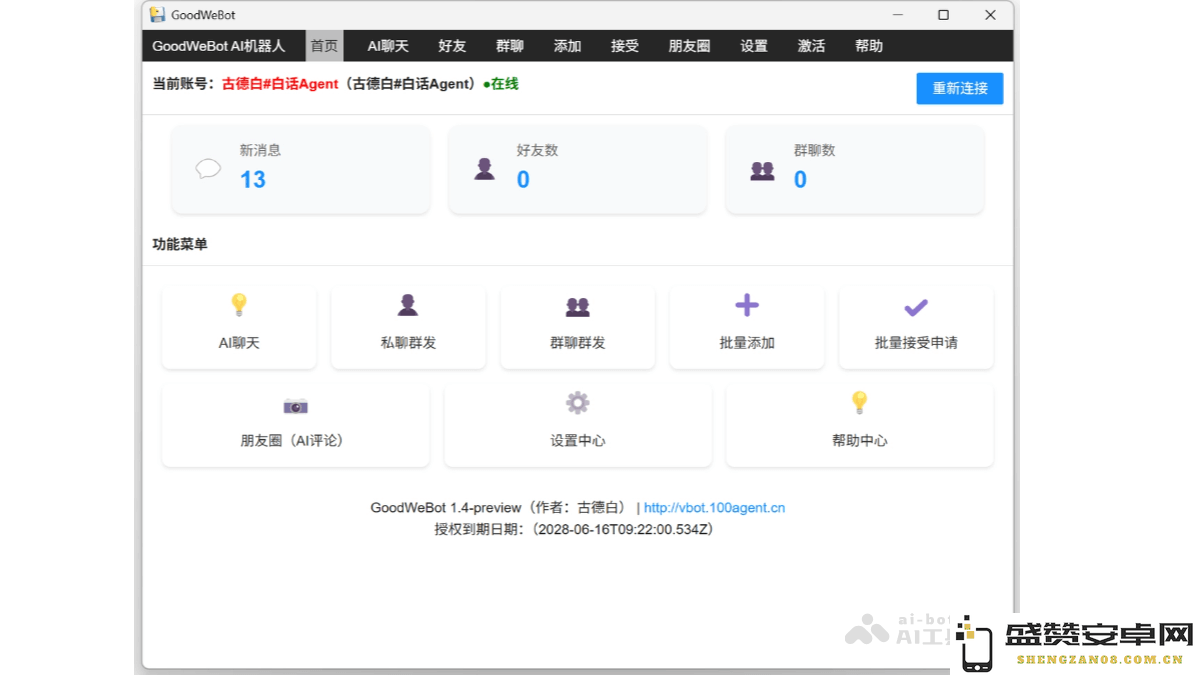
Task: Switch to the 群聊 menu item
Action: point(510,46)
